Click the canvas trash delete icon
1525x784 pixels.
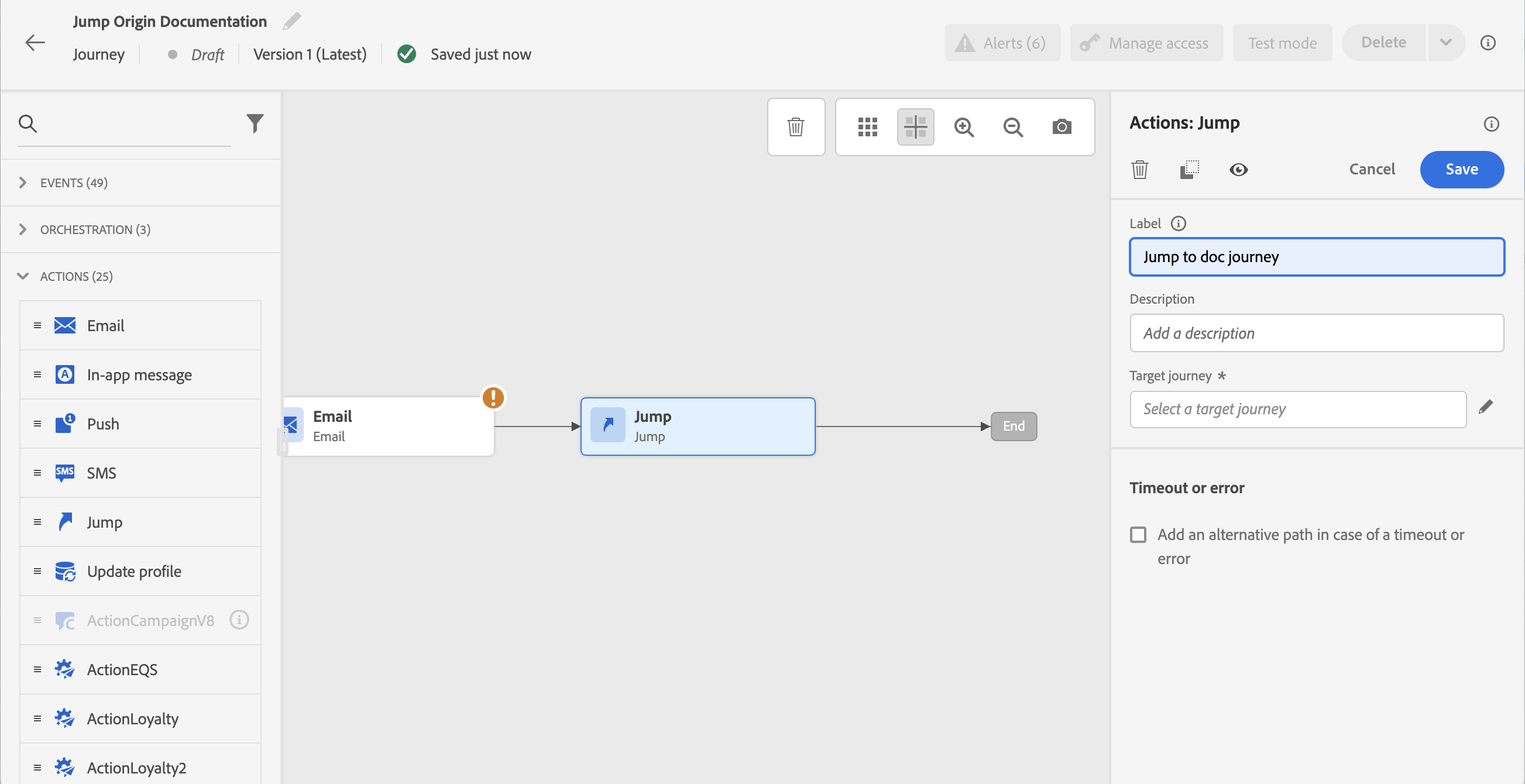(795, 126)
